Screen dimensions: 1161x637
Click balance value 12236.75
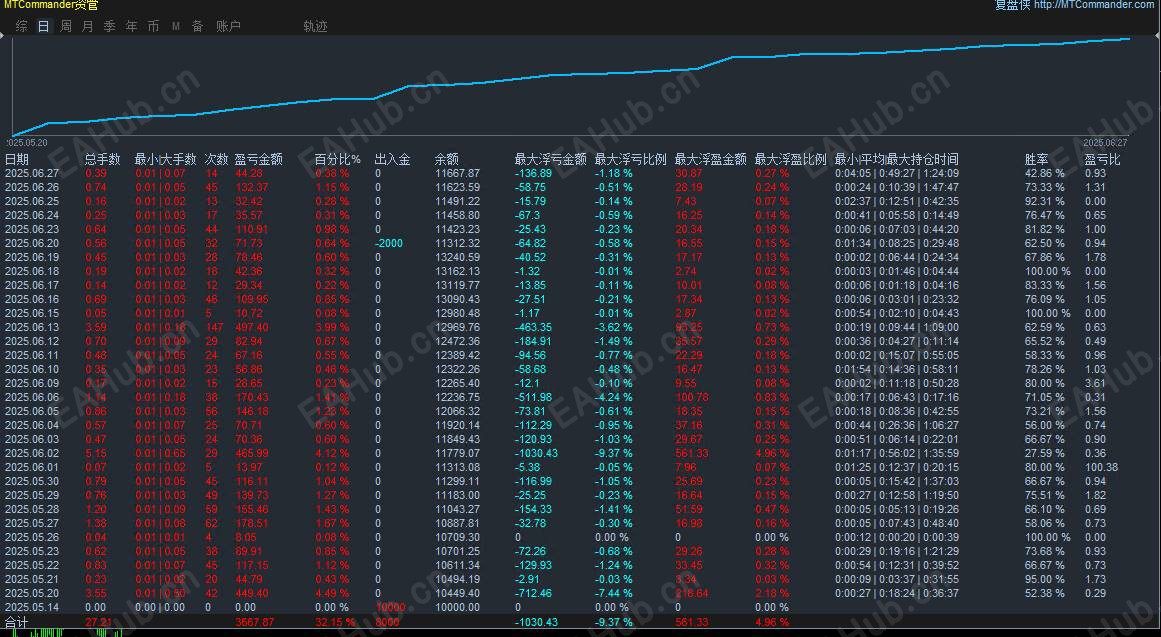click(457, 397)
